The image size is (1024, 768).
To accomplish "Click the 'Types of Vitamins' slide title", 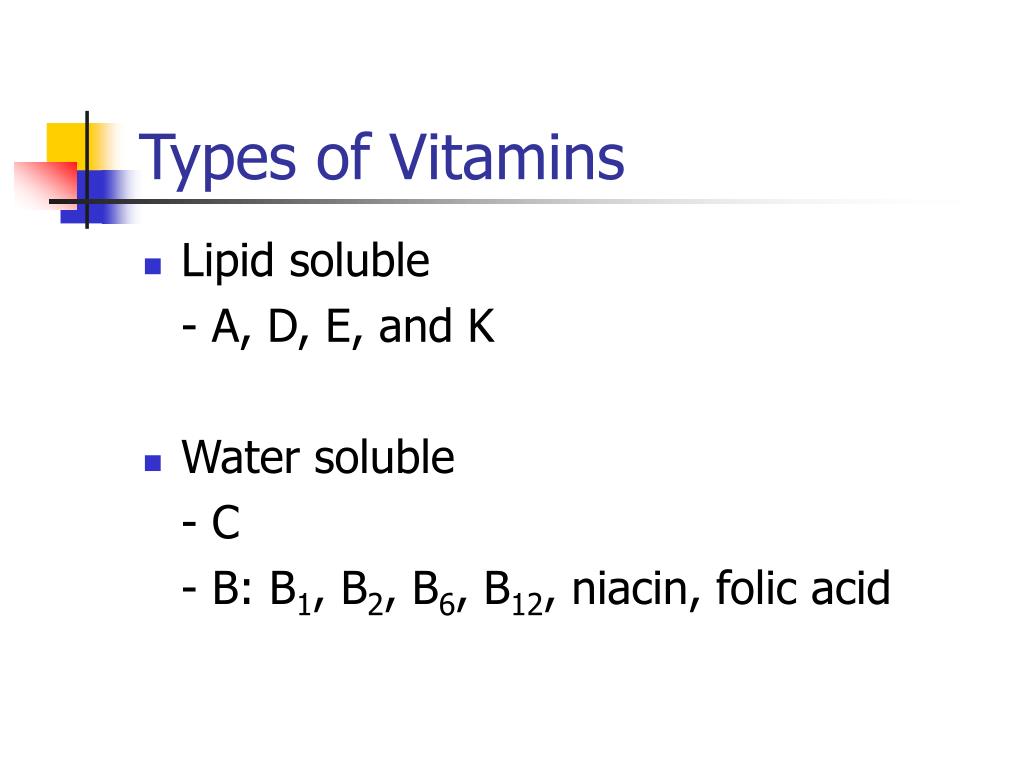I will tap(381, 159).
